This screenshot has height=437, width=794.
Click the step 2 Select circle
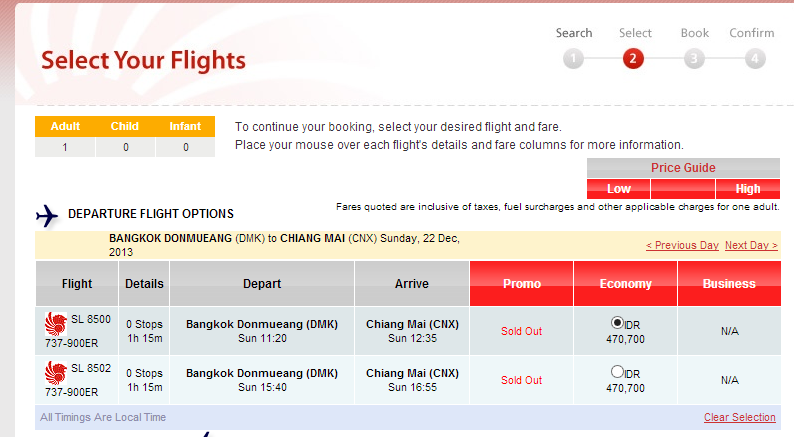click(633, 58)
